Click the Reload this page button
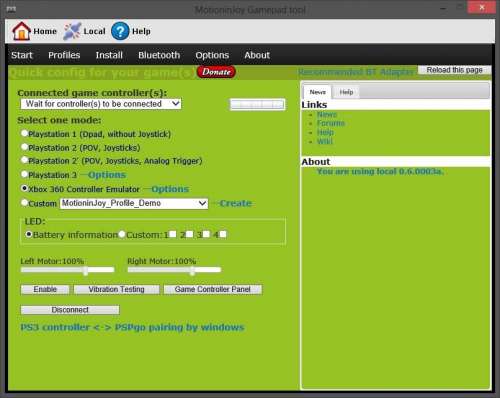The width and height of the screenshot is (500, 398). pyautogui.click(x=454, y=70)
